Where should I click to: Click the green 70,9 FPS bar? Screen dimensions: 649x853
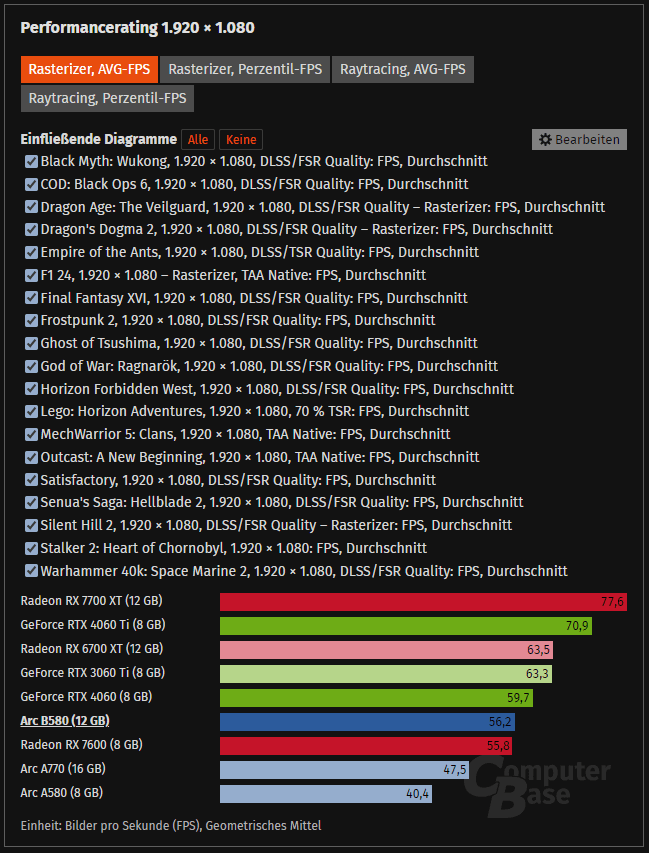[x=406, y=626]
